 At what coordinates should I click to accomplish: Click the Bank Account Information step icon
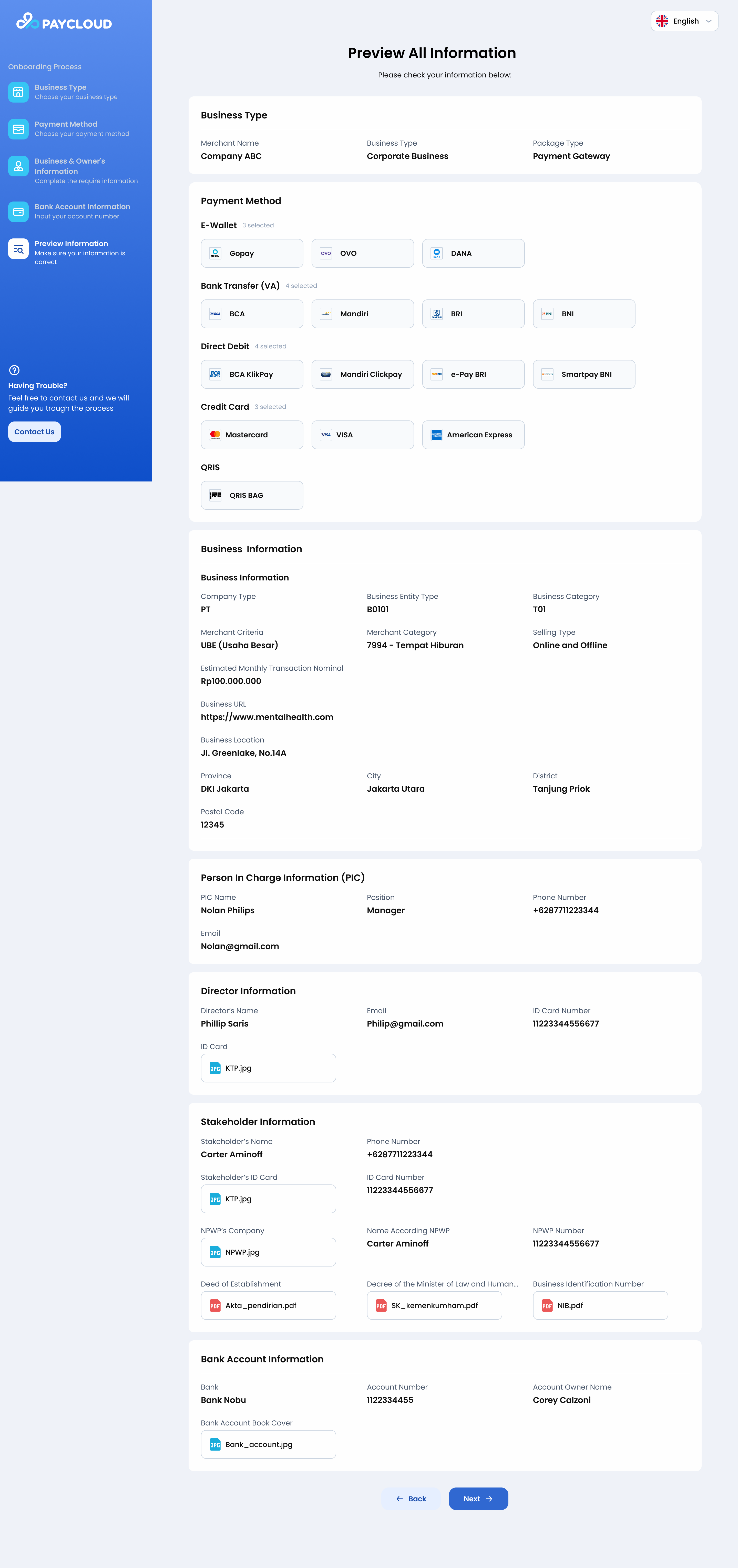coord(18,212)
